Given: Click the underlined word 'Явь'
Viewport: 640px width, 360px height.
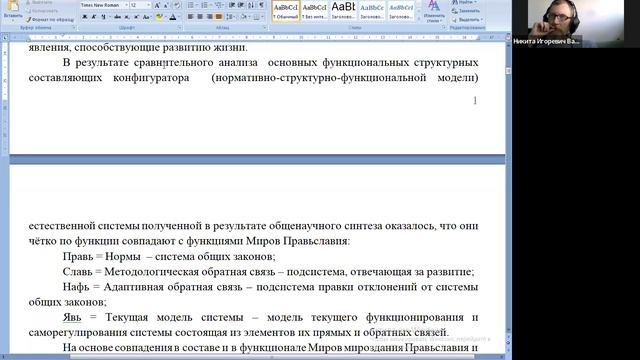Looking at the screenshot, I should (72, 317).
